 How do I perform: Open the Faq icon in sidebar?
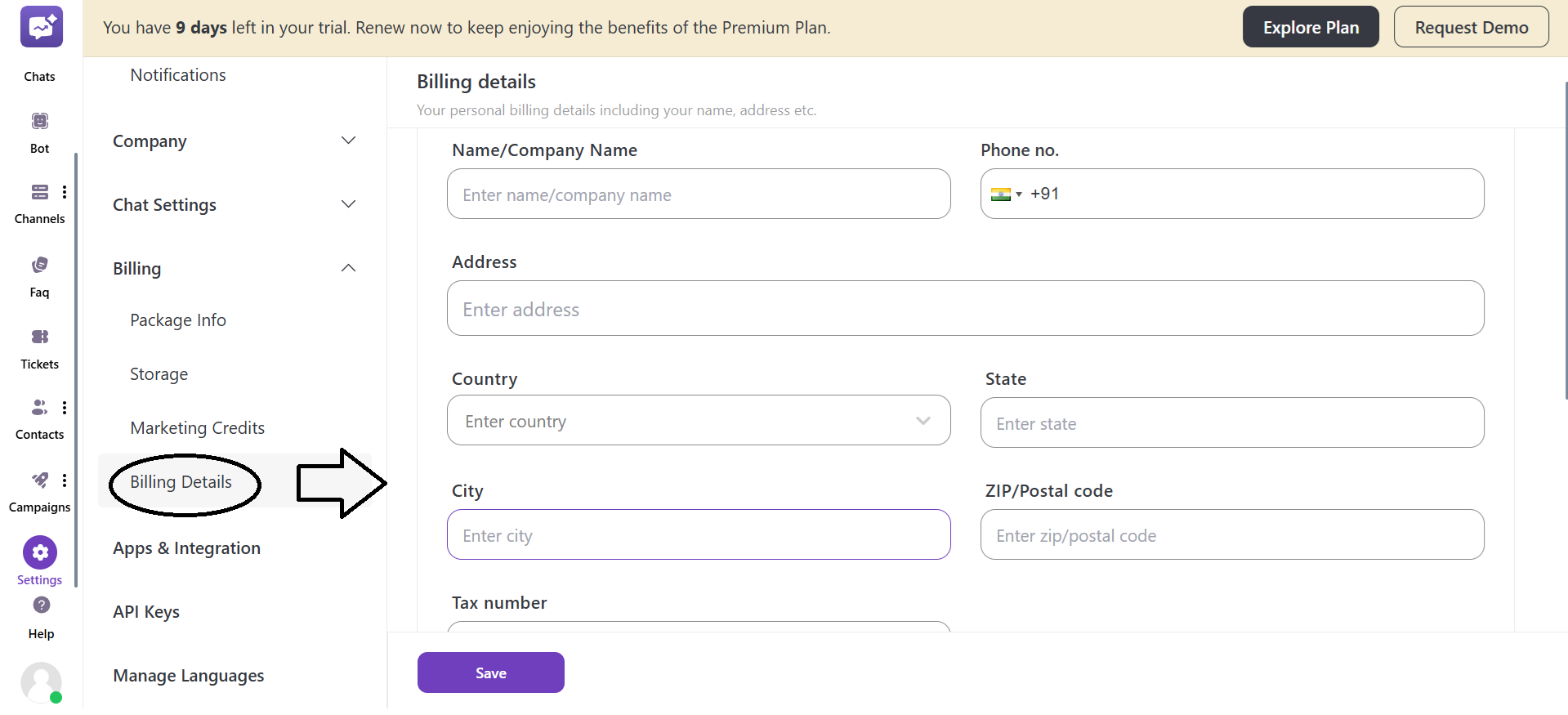pos(39,265)
